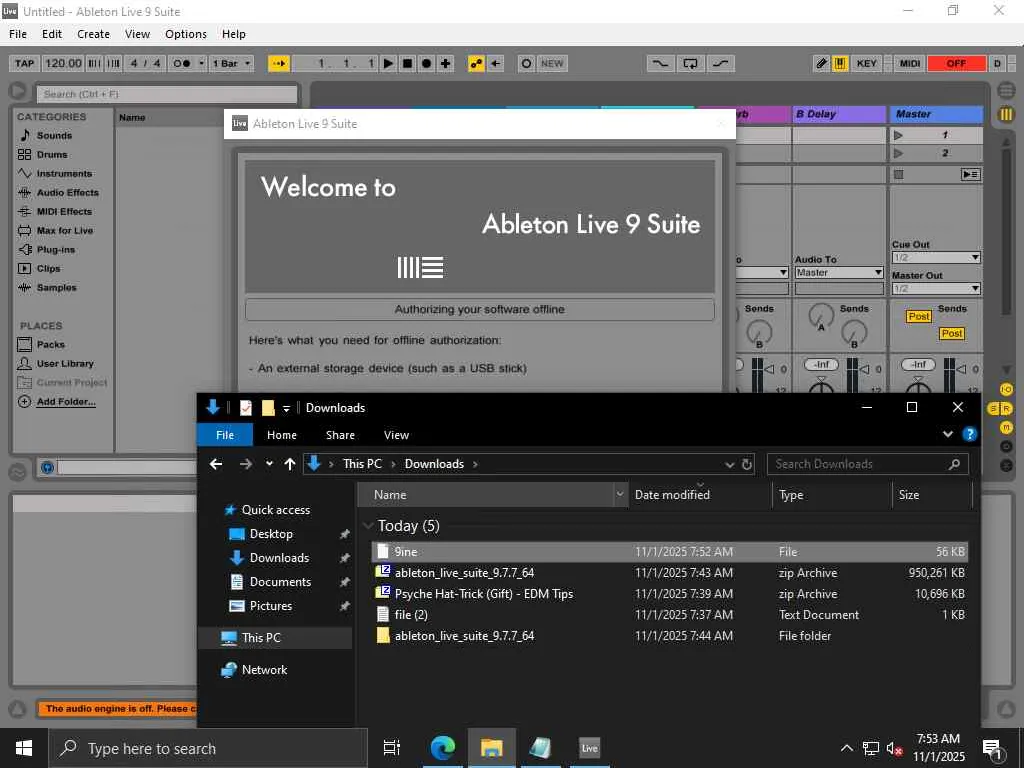The height and width of the screenshot is (768, 1024).
Task: Click the Re-enable Automation arrow button
Action: [x=496, y=63]
